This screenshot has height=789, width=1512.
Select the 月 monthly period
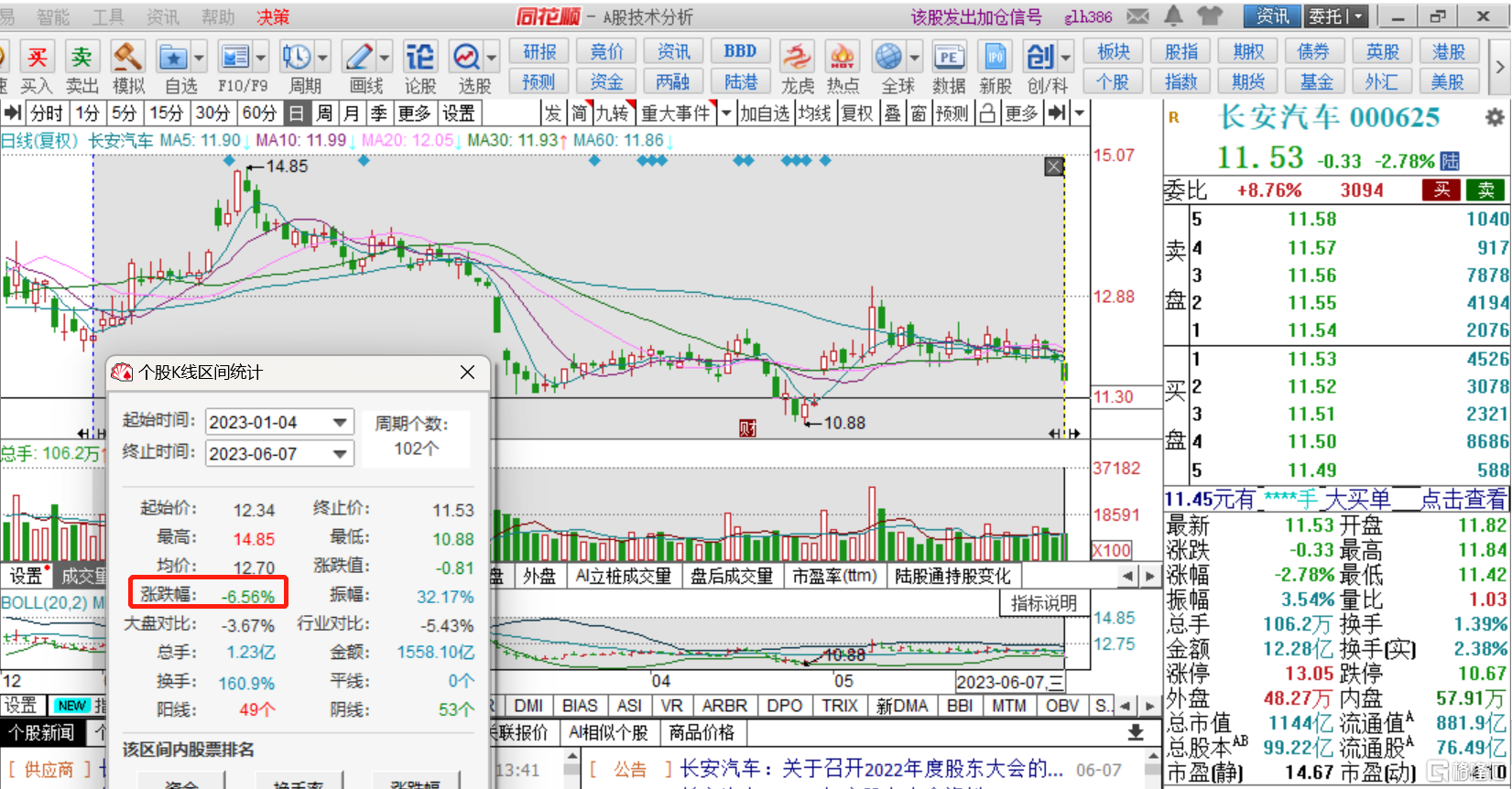[x=351, y=113]
